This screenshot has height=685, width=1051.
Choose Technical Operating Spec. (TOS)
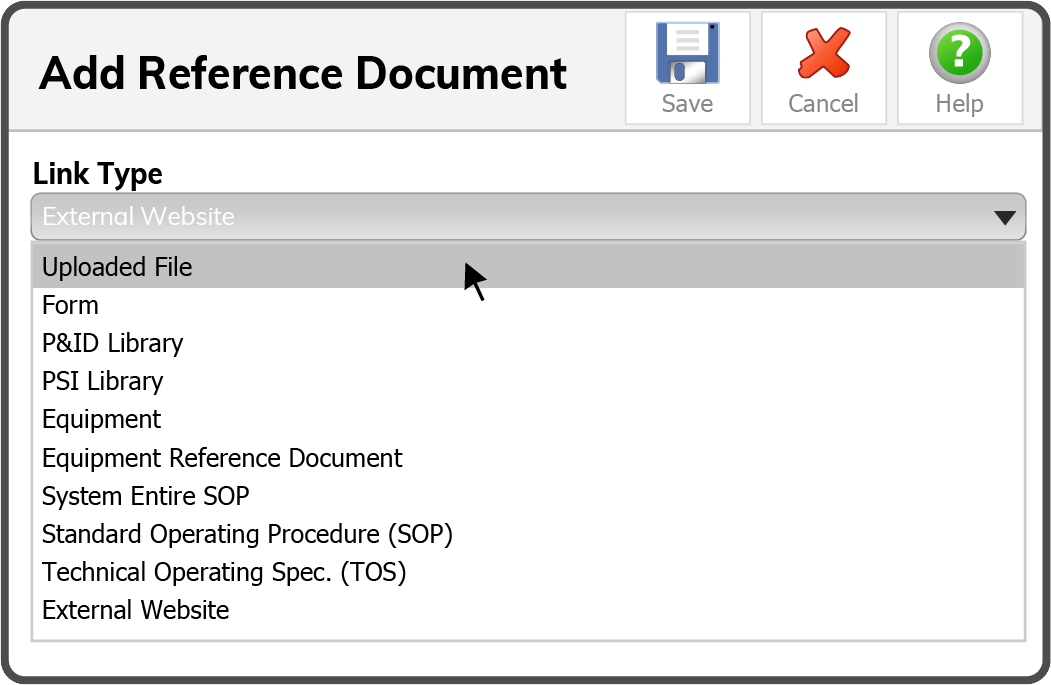click(x=224, y=572)
